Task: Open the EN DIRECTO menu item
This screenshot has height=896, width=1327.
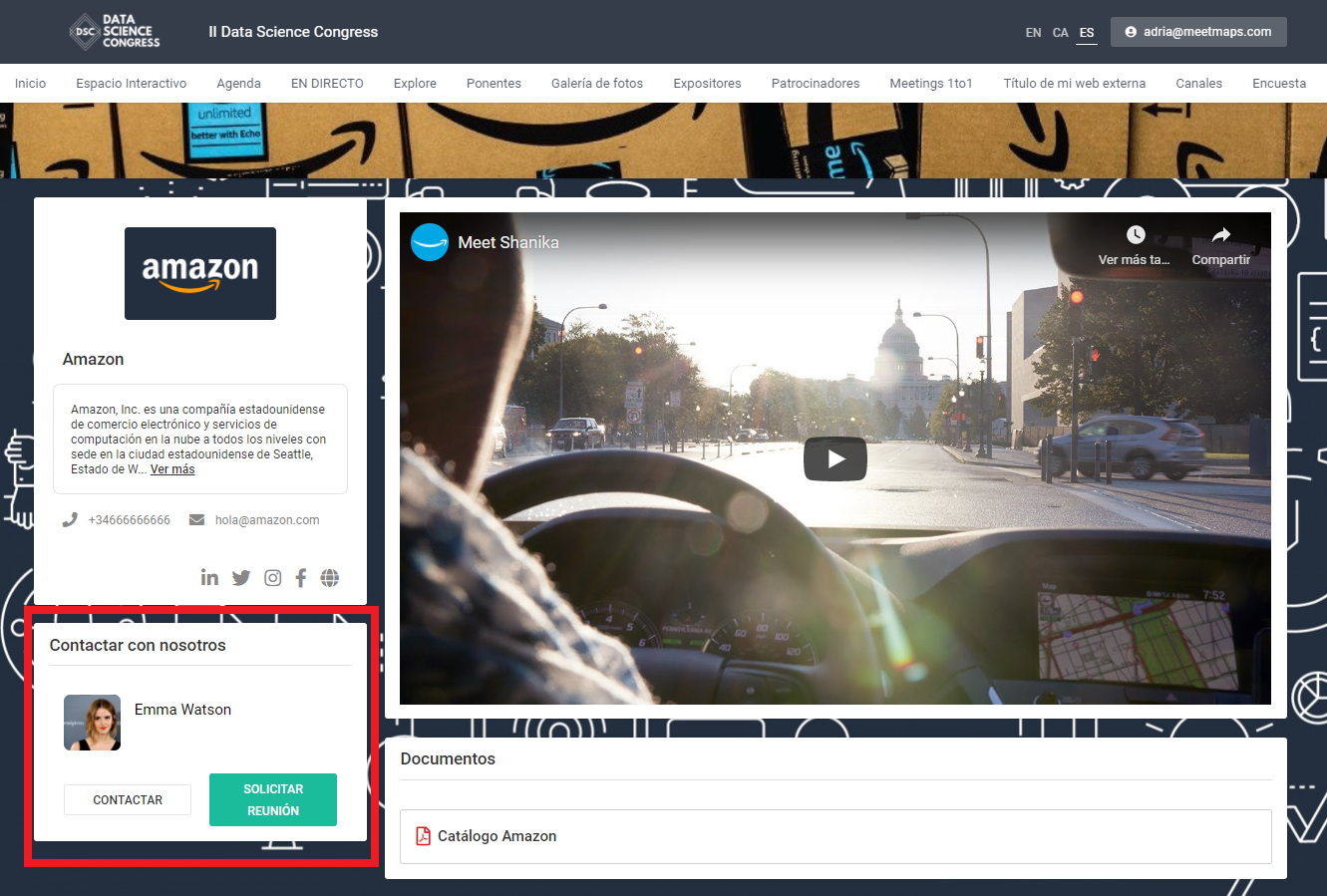Action: point(327,83)
